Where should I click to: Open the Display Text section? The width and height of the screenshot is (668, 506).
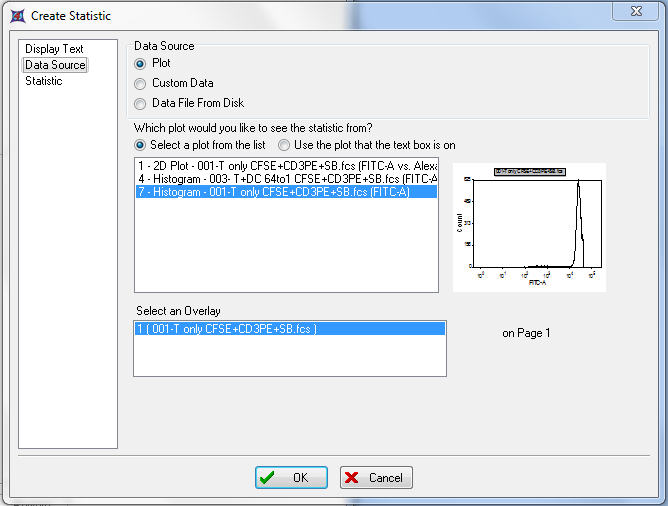point(54,49)
